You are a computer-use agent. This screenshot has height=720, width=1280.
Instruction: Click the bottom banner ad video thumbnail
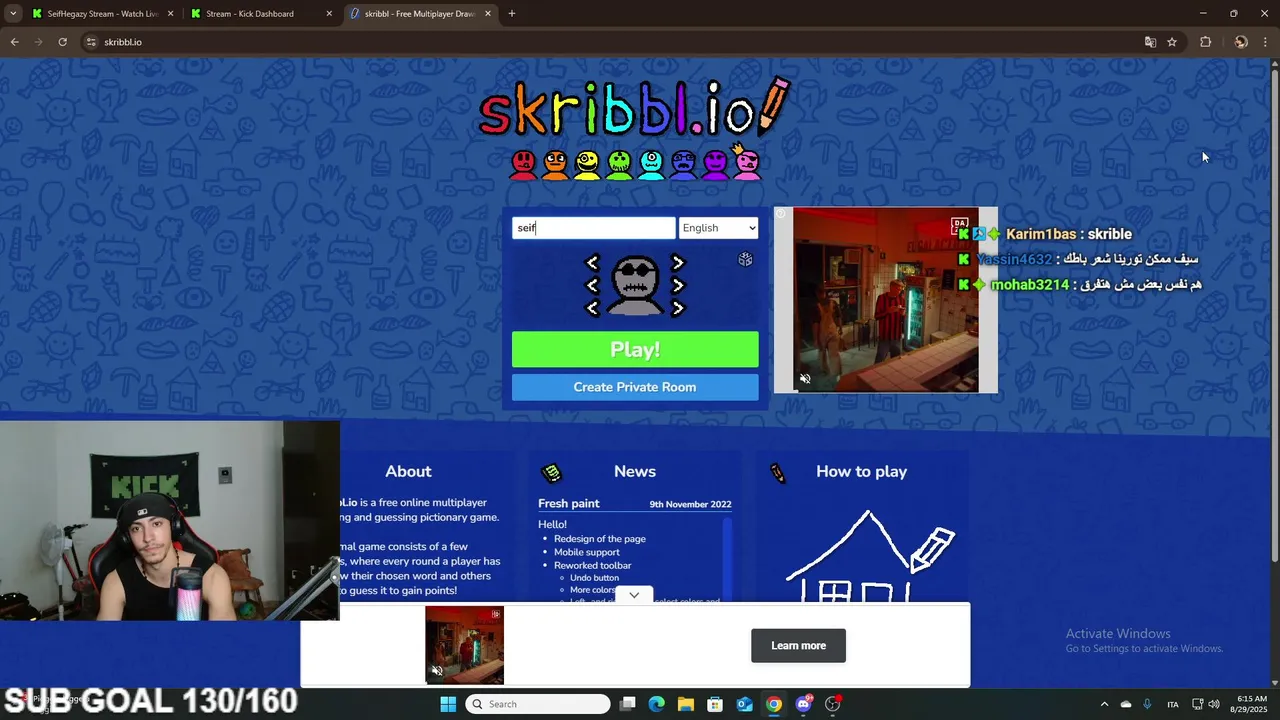pos(464,645)
